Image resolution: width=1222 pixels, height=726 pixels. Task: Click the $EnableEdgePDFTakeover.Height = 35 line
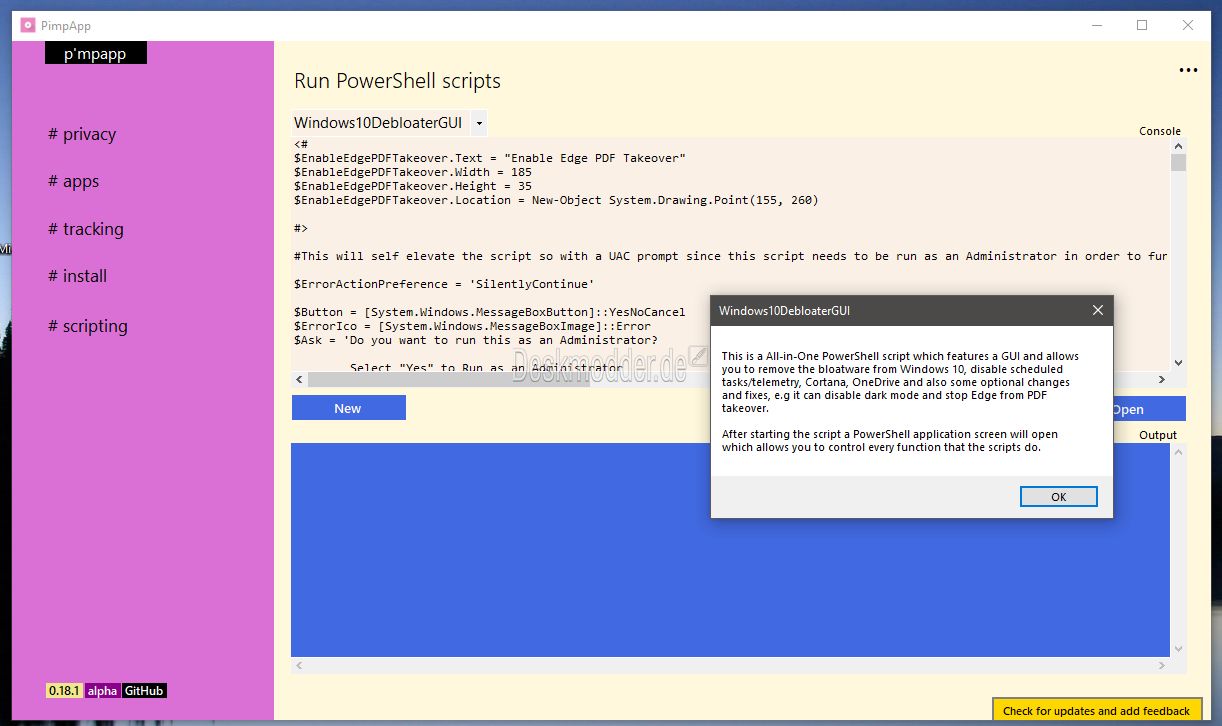[x=413, y=186]
